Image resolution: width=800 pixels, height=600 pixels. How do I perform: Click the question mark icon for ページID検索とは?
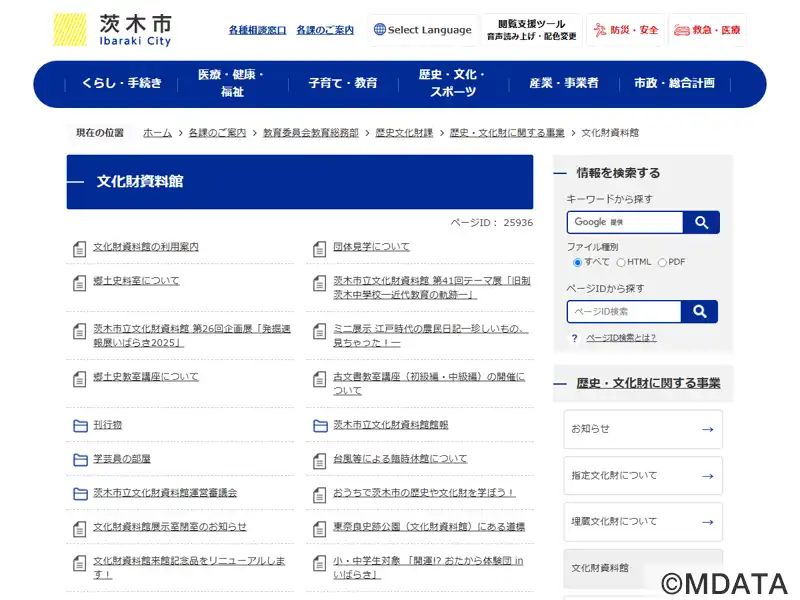[x=574, y=338]
